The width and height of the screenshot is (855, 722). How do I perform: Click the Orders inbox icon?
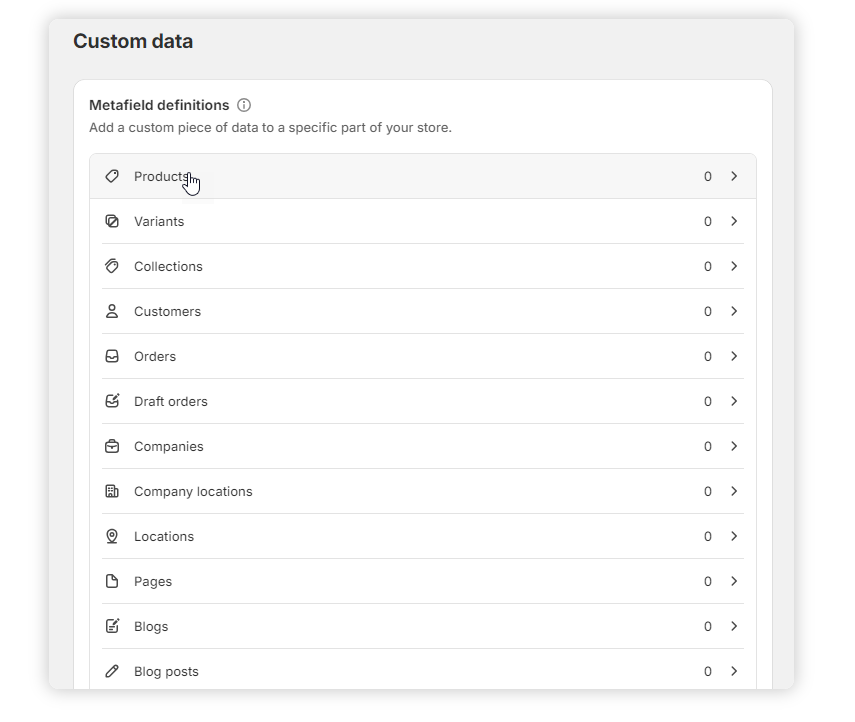click(x=112, y=356)
